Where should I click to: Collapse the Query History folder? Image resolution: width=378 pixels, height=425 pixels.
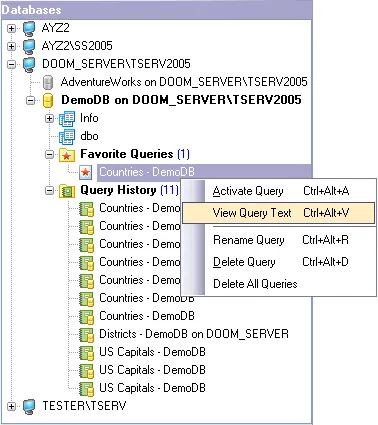click(x=49, y=191)
